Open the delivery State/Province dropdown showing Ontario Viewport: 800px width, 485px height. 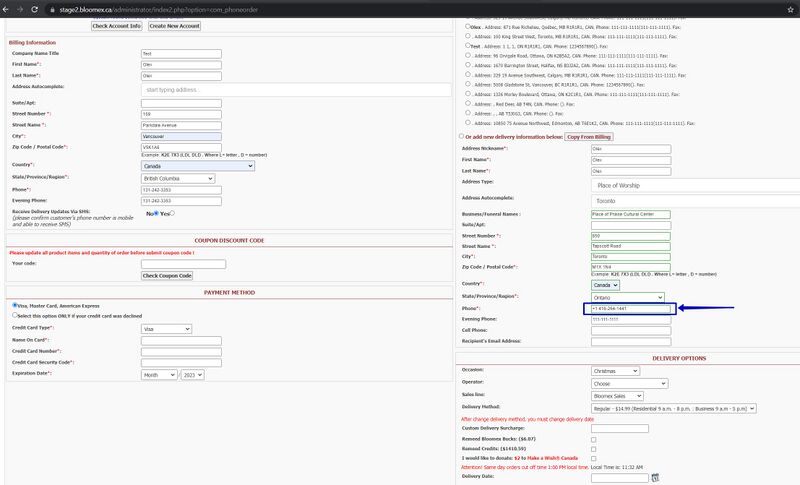point(628,297)
